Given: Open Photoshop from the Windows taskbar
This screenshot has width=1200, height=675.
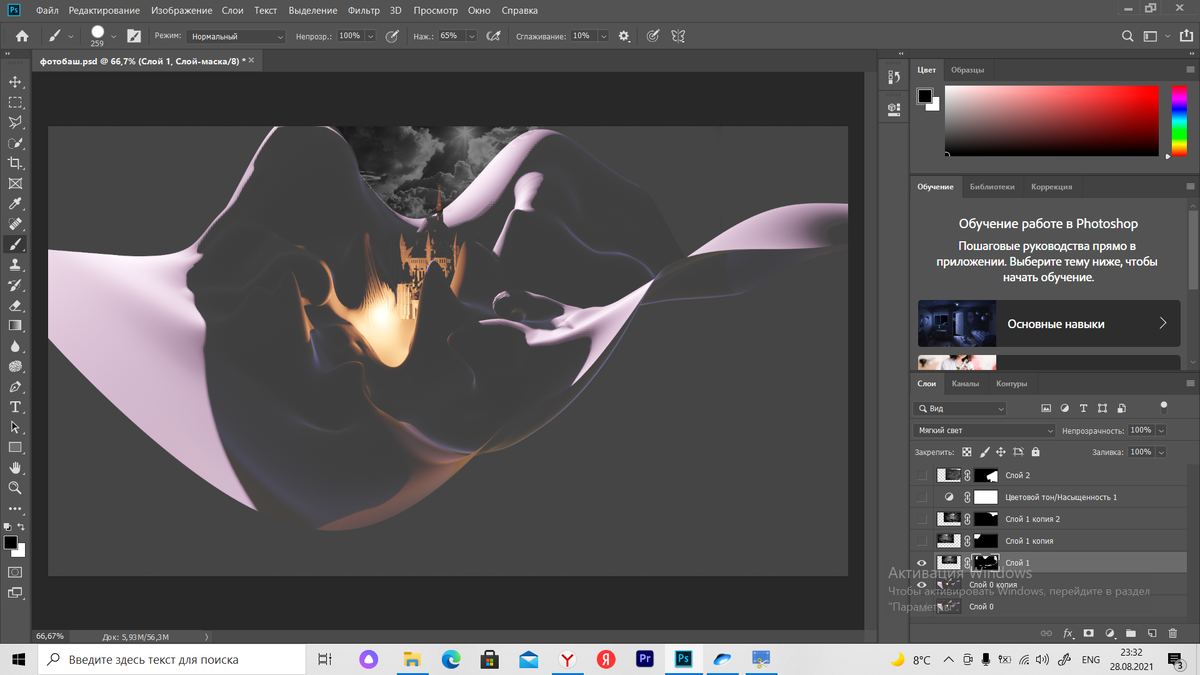Looking at the screenshot, I should point(685,659).
